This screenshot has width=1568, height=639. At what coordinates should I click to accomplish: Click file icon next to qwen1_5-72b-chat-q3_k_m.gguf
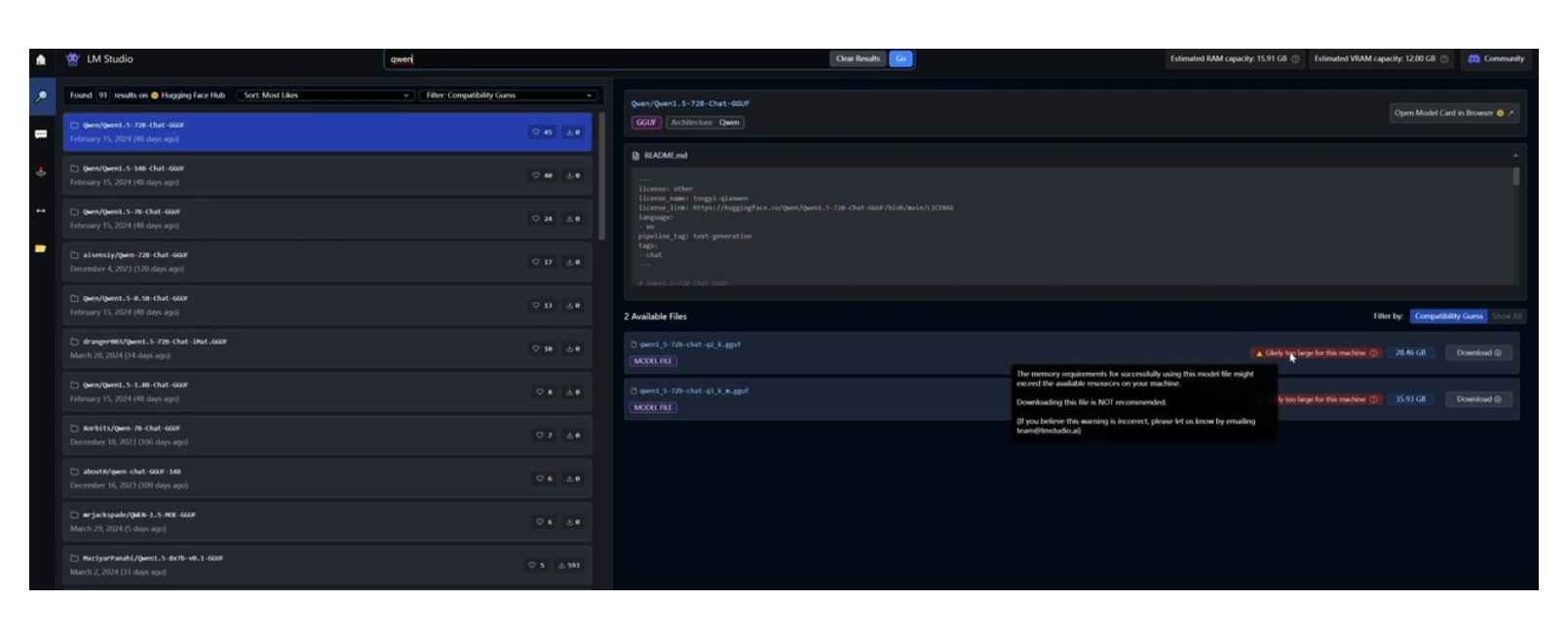pos(634,392)
